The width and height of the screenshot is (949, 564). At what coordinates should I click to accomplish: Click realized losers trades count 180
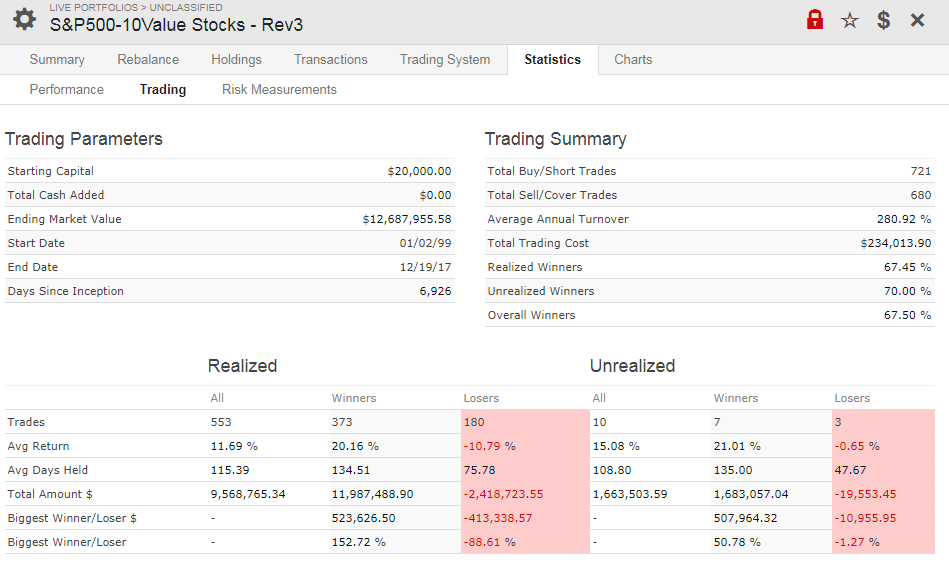click(474, 422)
